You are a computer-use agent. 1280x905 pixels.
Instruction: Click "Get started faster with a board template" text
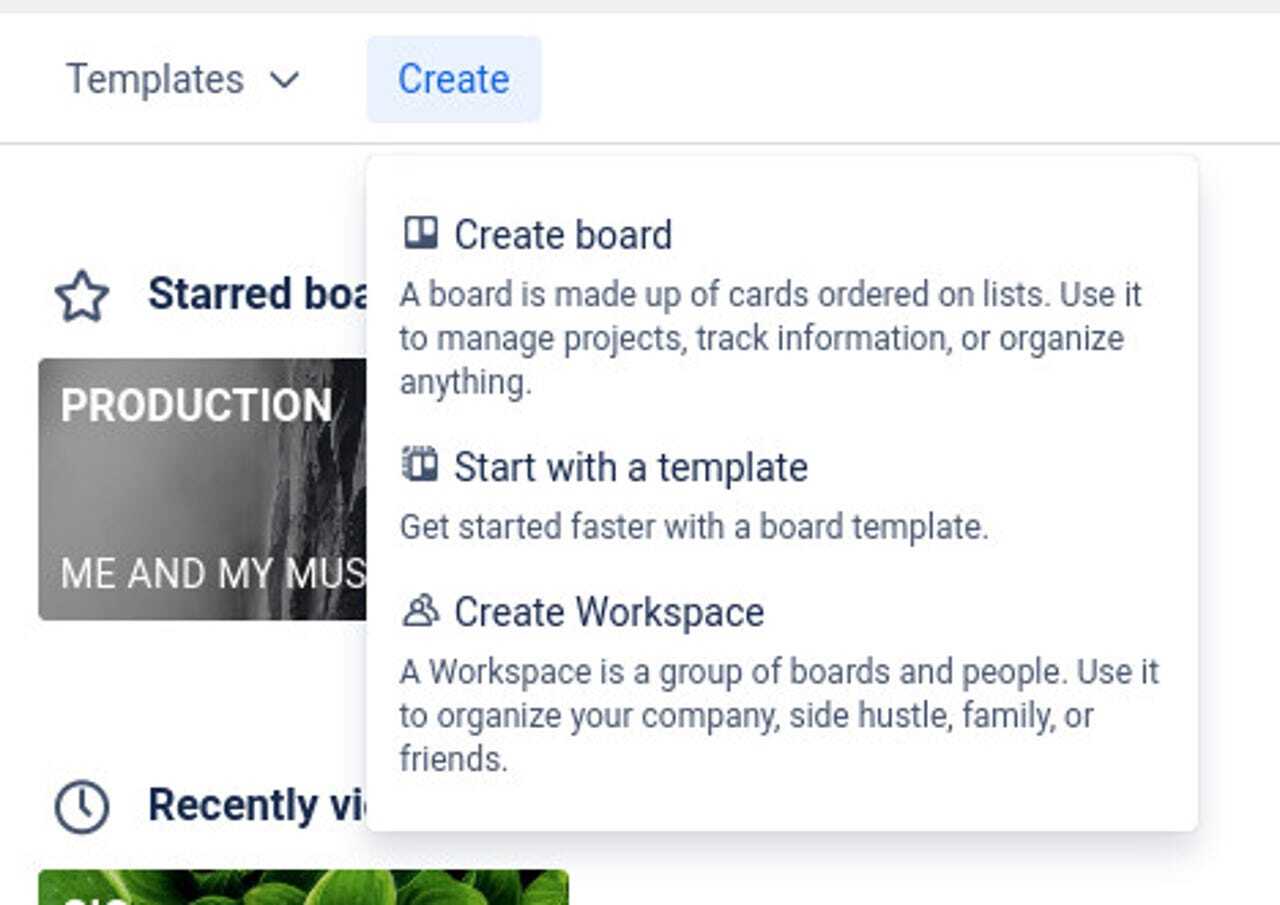tap(694, 527)
